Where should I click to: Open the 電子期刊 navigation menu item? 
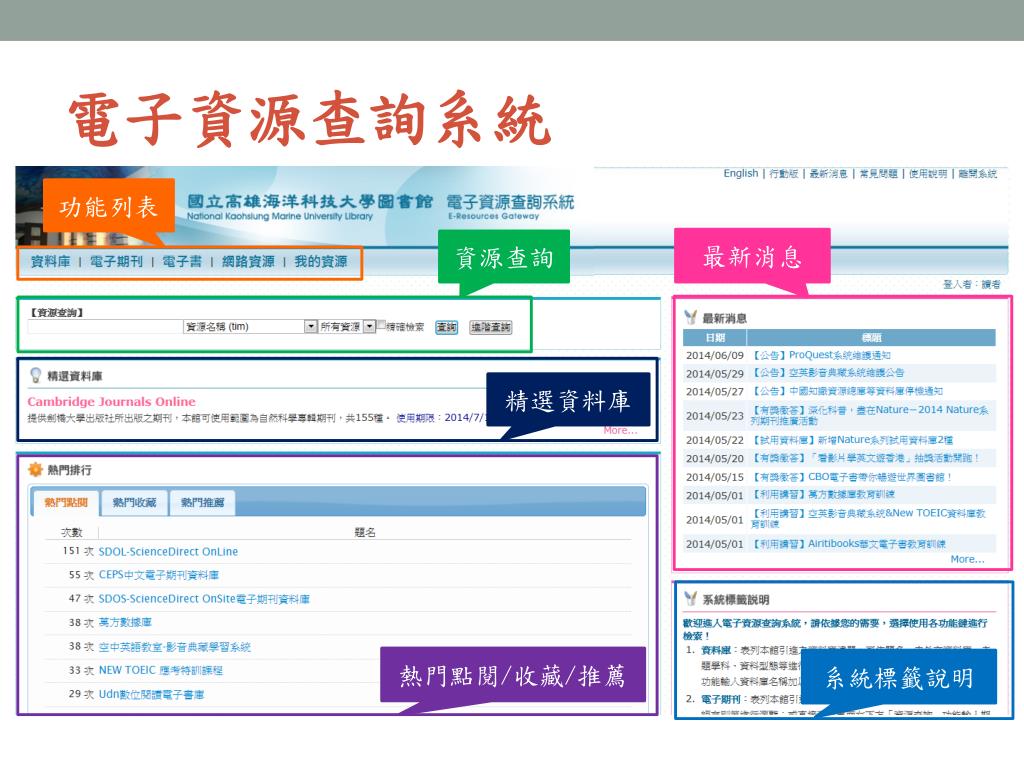[116, 262]
